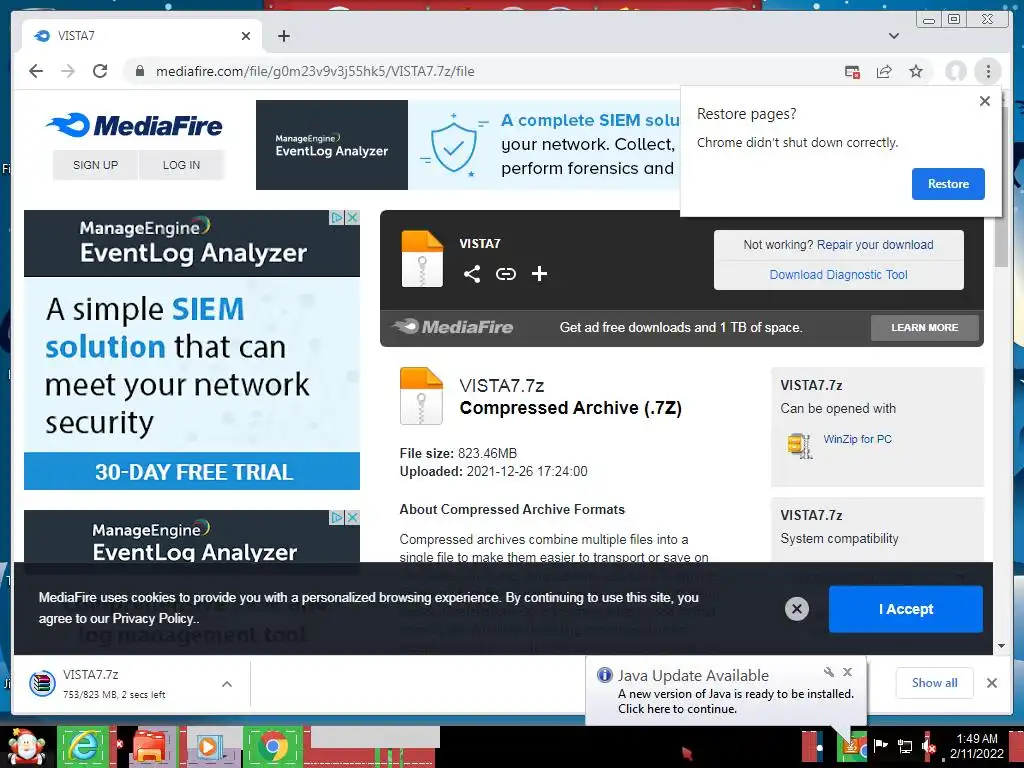The image size is (1024, 768).
Task: Click the WinZip icon
Action: tap(800, 445)
